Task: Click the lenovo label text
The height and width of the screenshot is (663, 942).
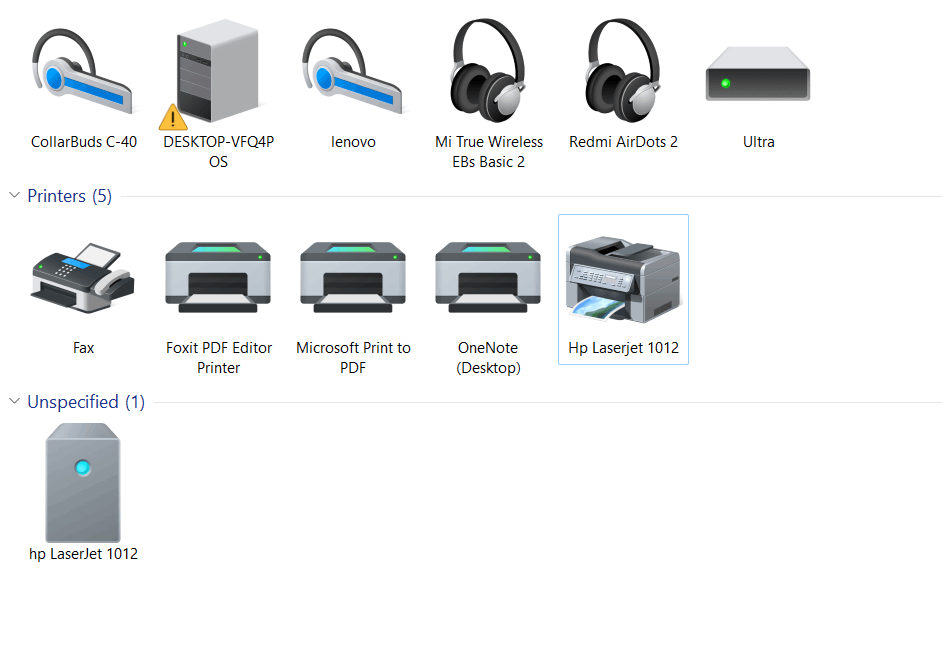Action: click(353, 142)
